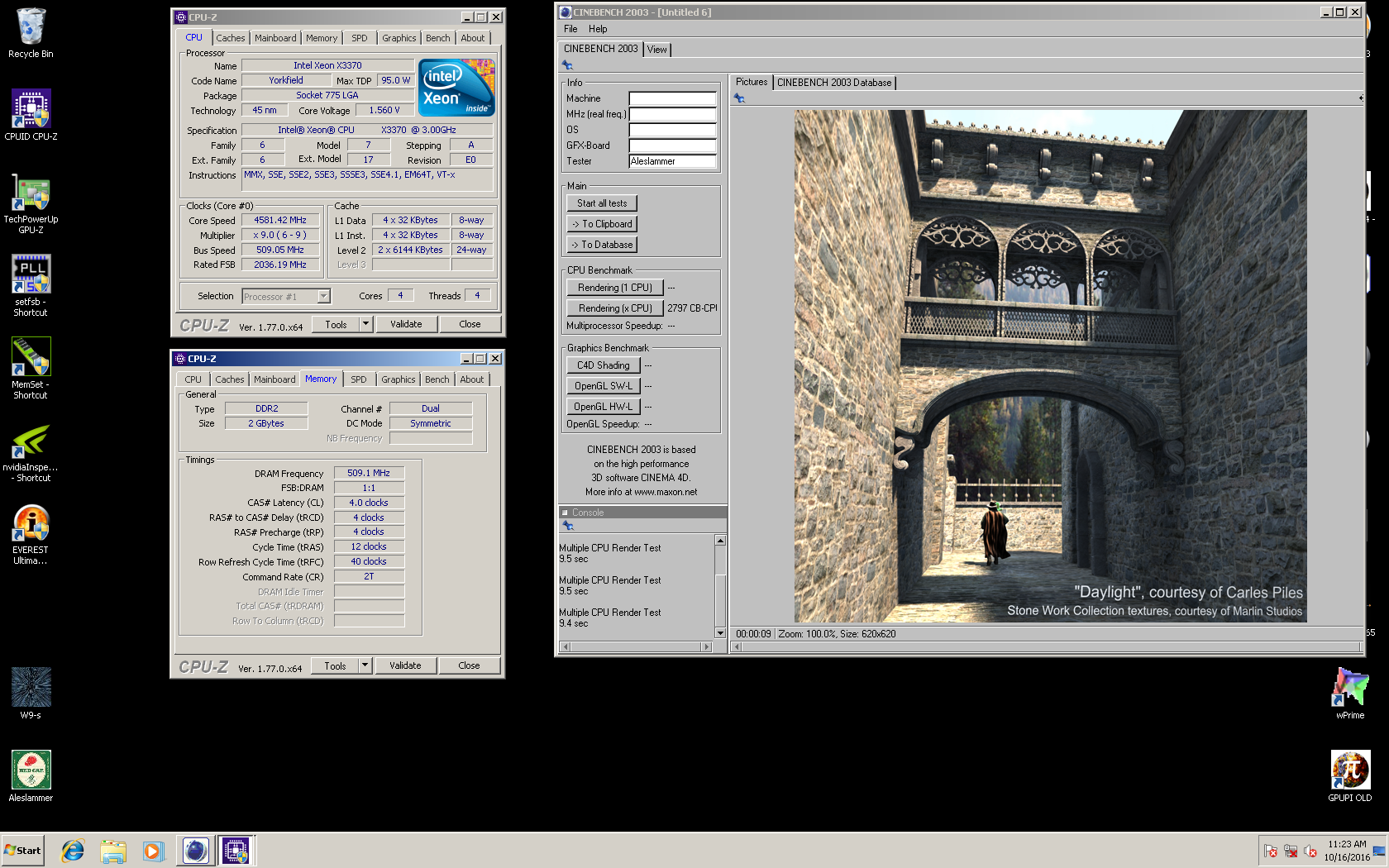This screenshot has height=868, width=1389.
Task: Open Graphics tab in lower CPU-Z window
Action: 399,379
